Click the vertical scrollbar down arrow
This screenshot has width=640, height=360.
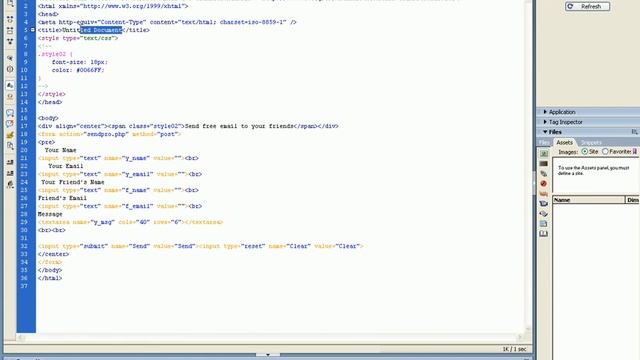coord(528,329)
